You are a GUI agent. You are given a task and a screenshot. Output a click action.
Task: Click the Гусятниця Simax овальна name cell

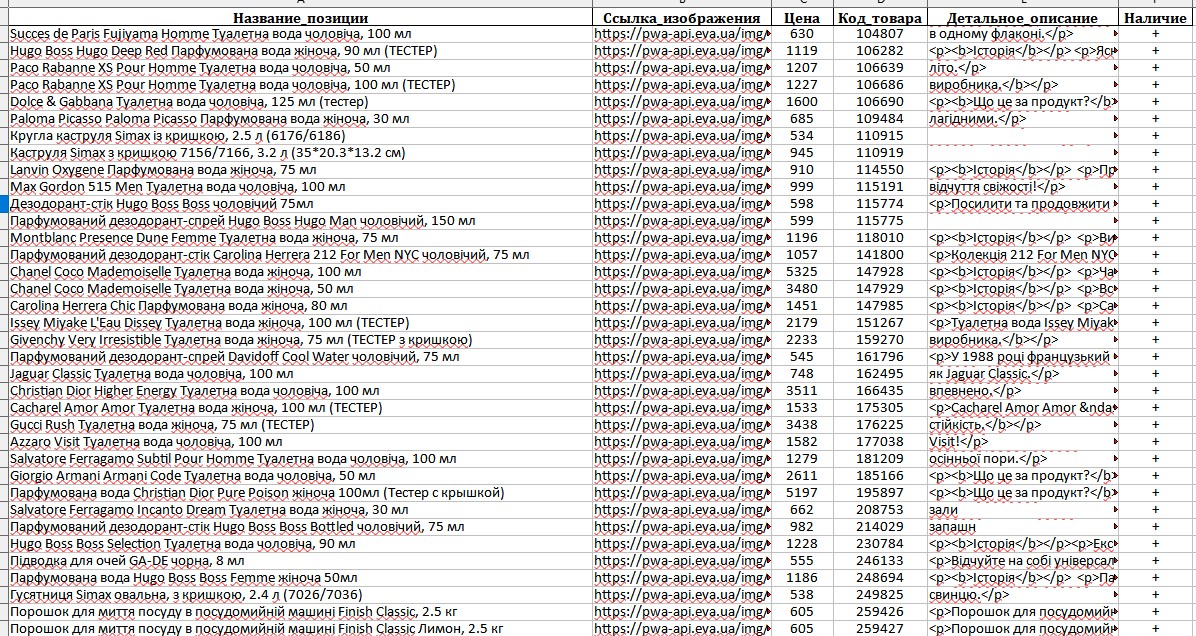(x=301, y=595)
